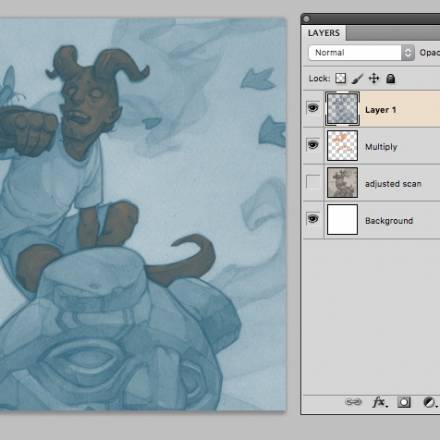This screenshot has height=440, width=440.
Task: Create new adjustment layer half-circle icon
Action: (429, 402)
